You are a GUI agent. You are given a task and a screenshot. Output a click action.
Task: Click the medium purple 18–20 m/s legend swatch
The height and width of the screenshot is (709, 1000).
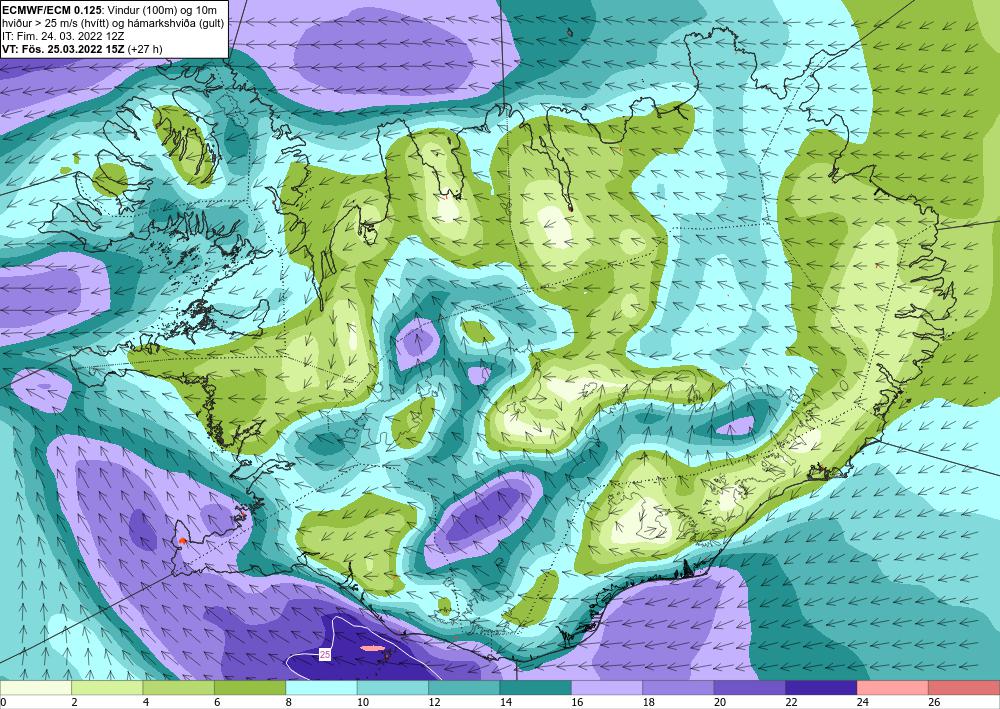click(x=679, y=688)
